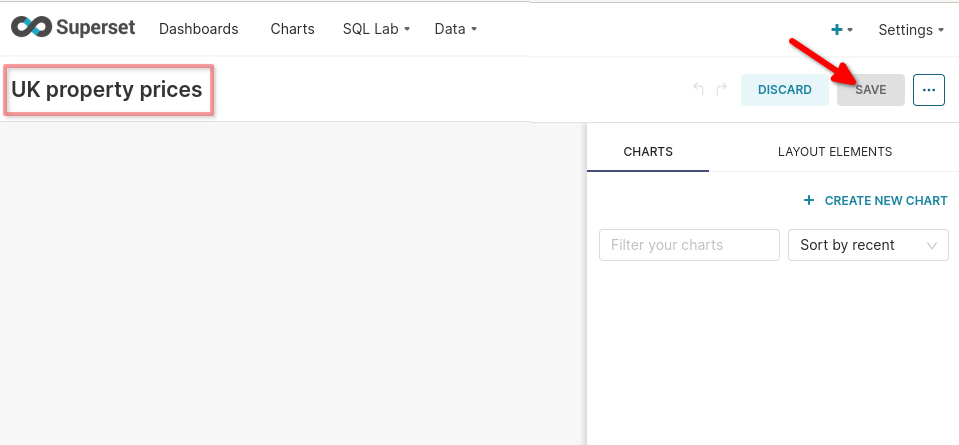Expand the SQL Lab menu
The width and height of the screenshot is (959, 445).
pyautogui.click(x=376, y=29)
